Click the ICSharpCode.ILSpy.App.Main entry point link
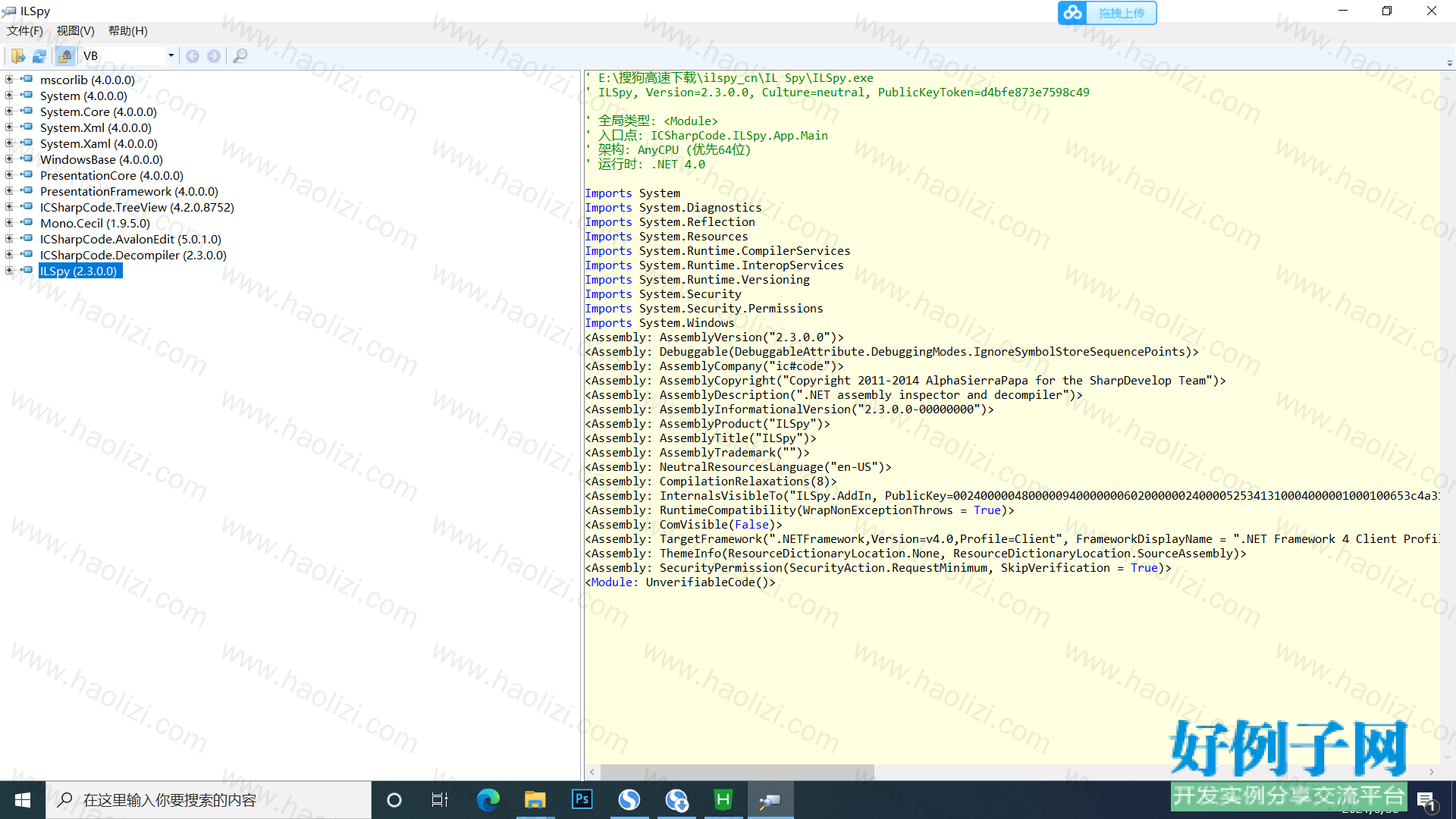Screen dimensions: 1456x819 739,136
